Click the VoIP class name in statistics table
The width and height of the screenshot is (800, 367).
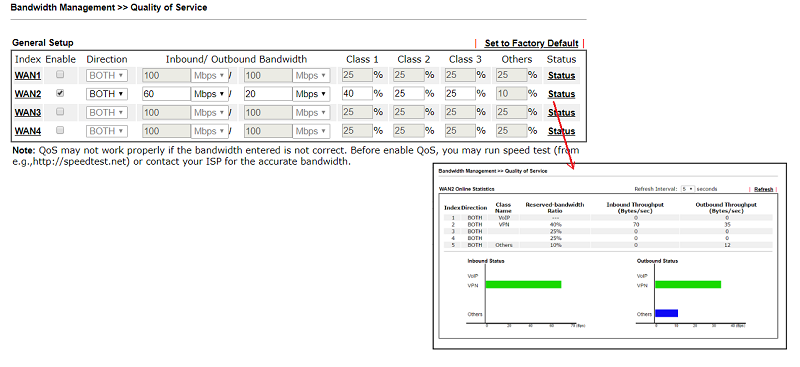tap(503, 218)
